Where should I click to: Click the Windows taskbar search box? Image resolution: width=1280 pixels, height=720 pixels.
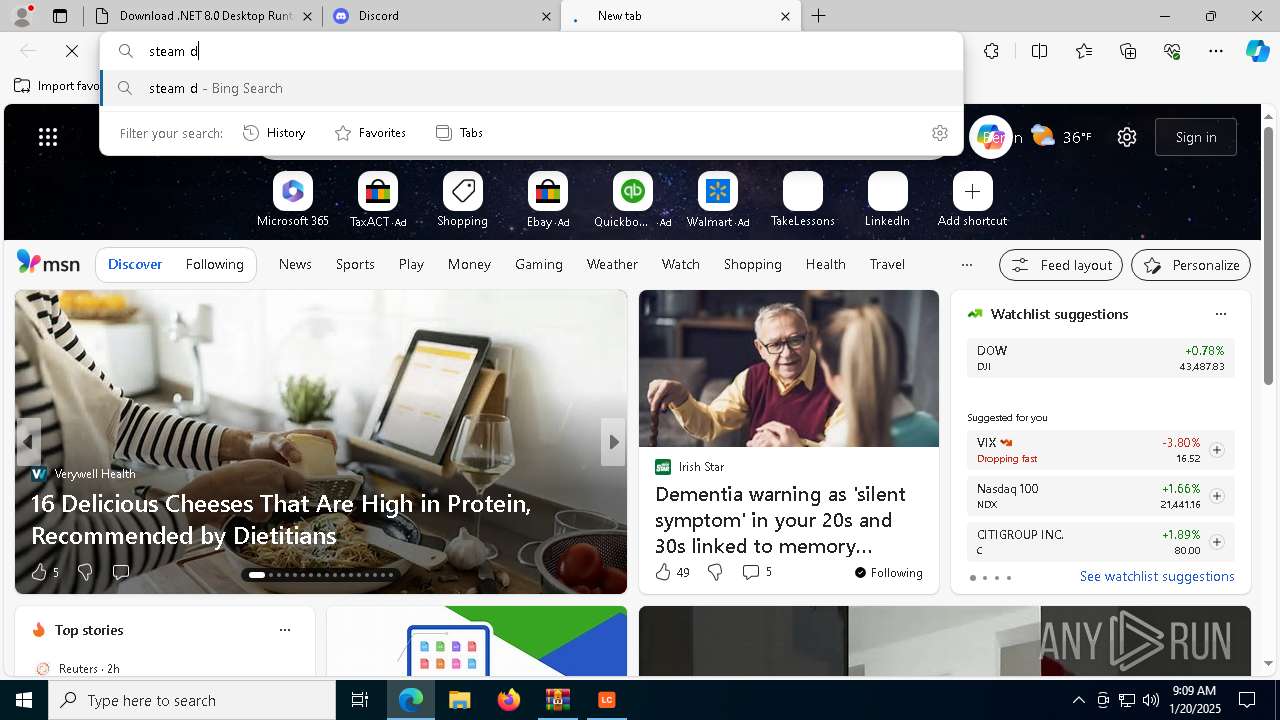(x=192, y=700)
